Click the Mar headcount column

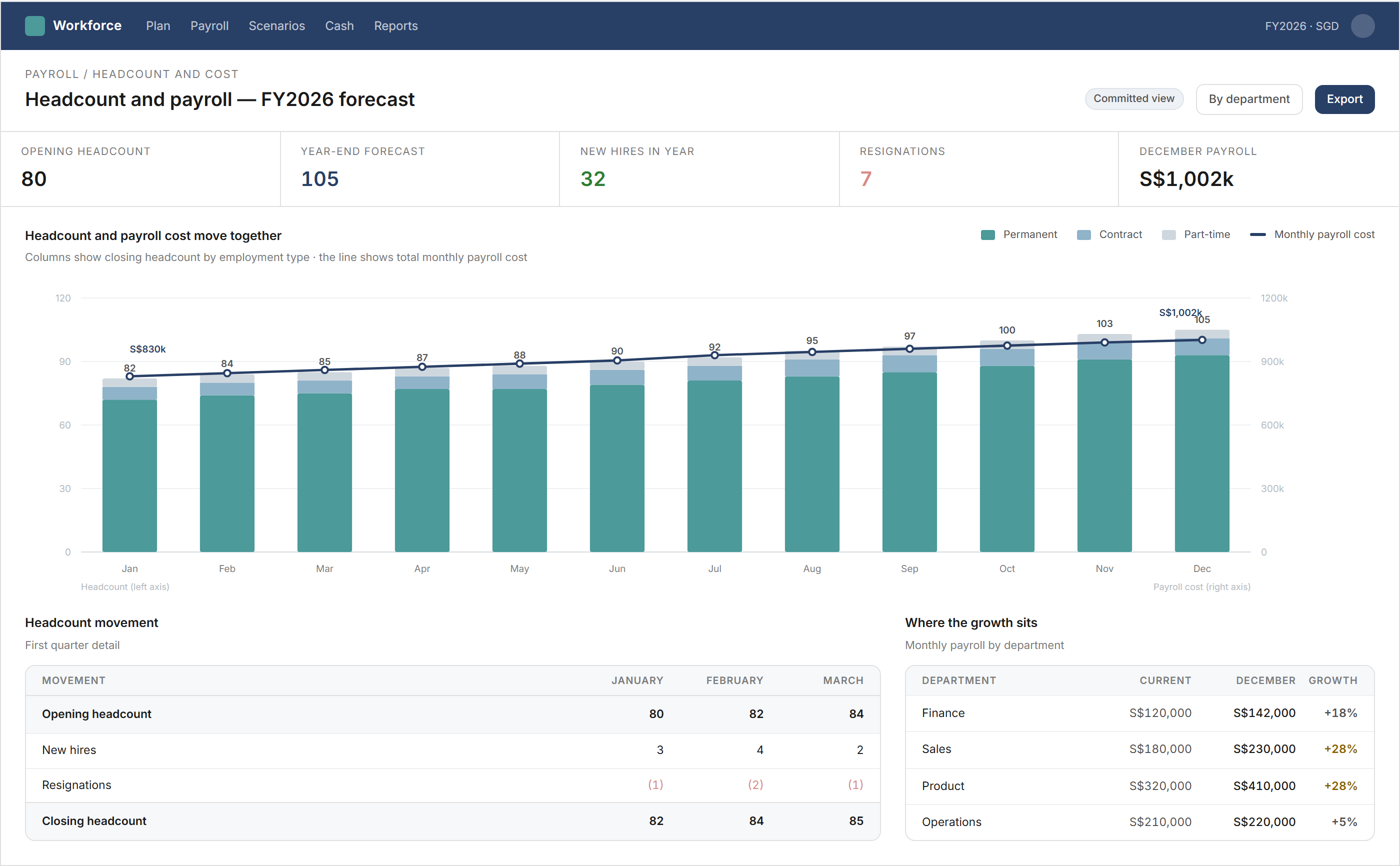tap(324, 462)
